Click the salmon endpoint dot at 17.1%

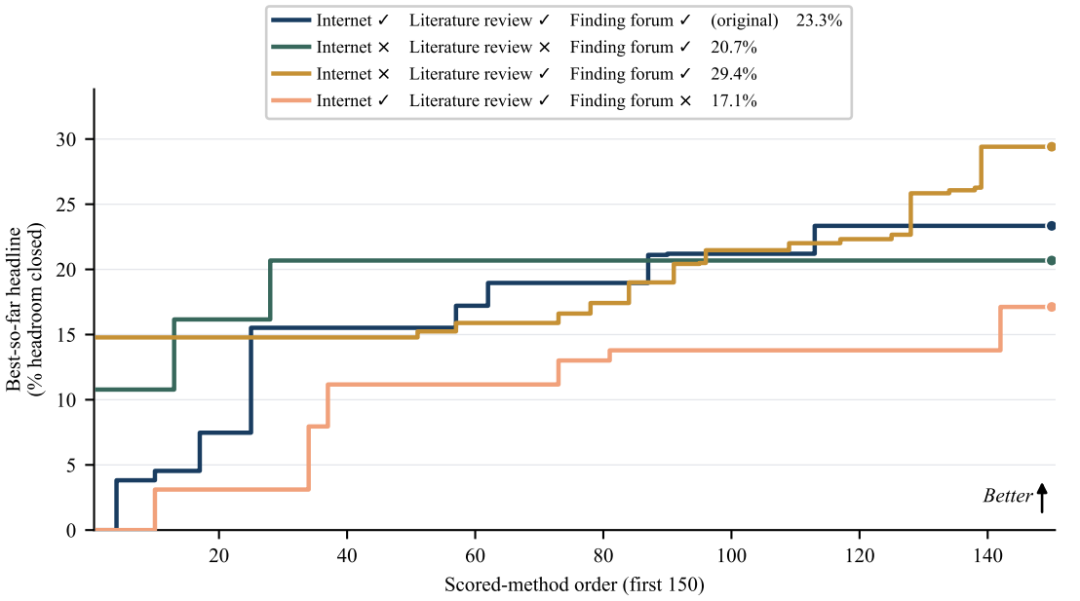(x=1051, y=307)
